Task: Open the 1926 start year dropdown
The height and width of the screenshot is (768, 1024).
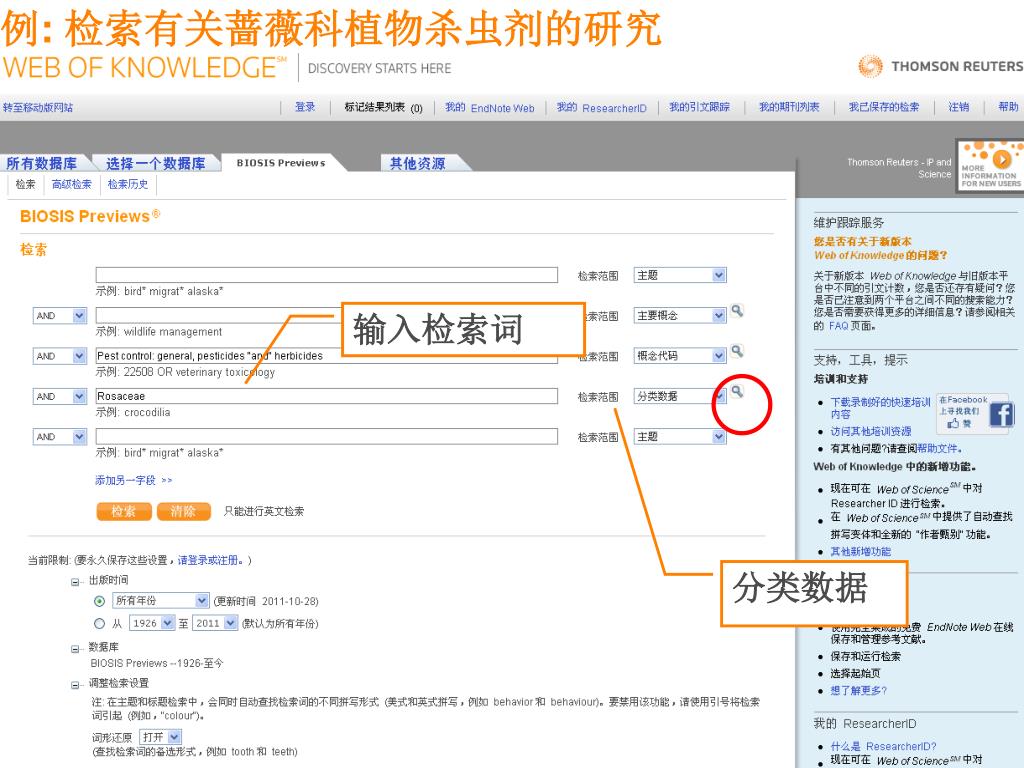Action: click(x=152, y=623)
